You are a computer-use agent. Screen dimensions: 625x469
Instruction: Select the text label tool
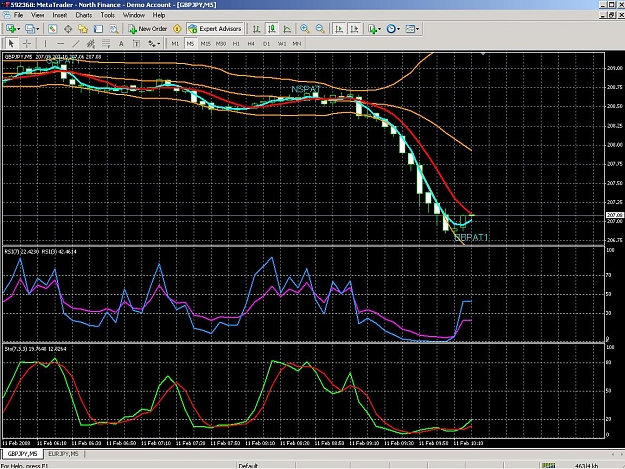[x=121, y=43]
